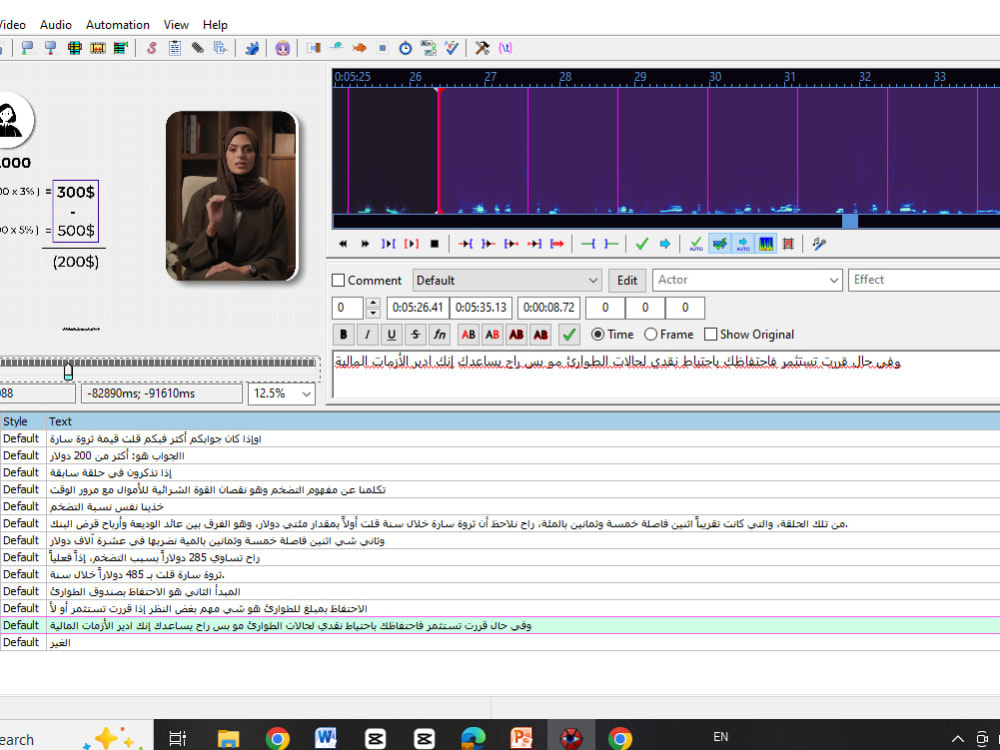This screenshot has height=750, width=1000.
Task: Open font face name fn button
Action: [439, 334]
